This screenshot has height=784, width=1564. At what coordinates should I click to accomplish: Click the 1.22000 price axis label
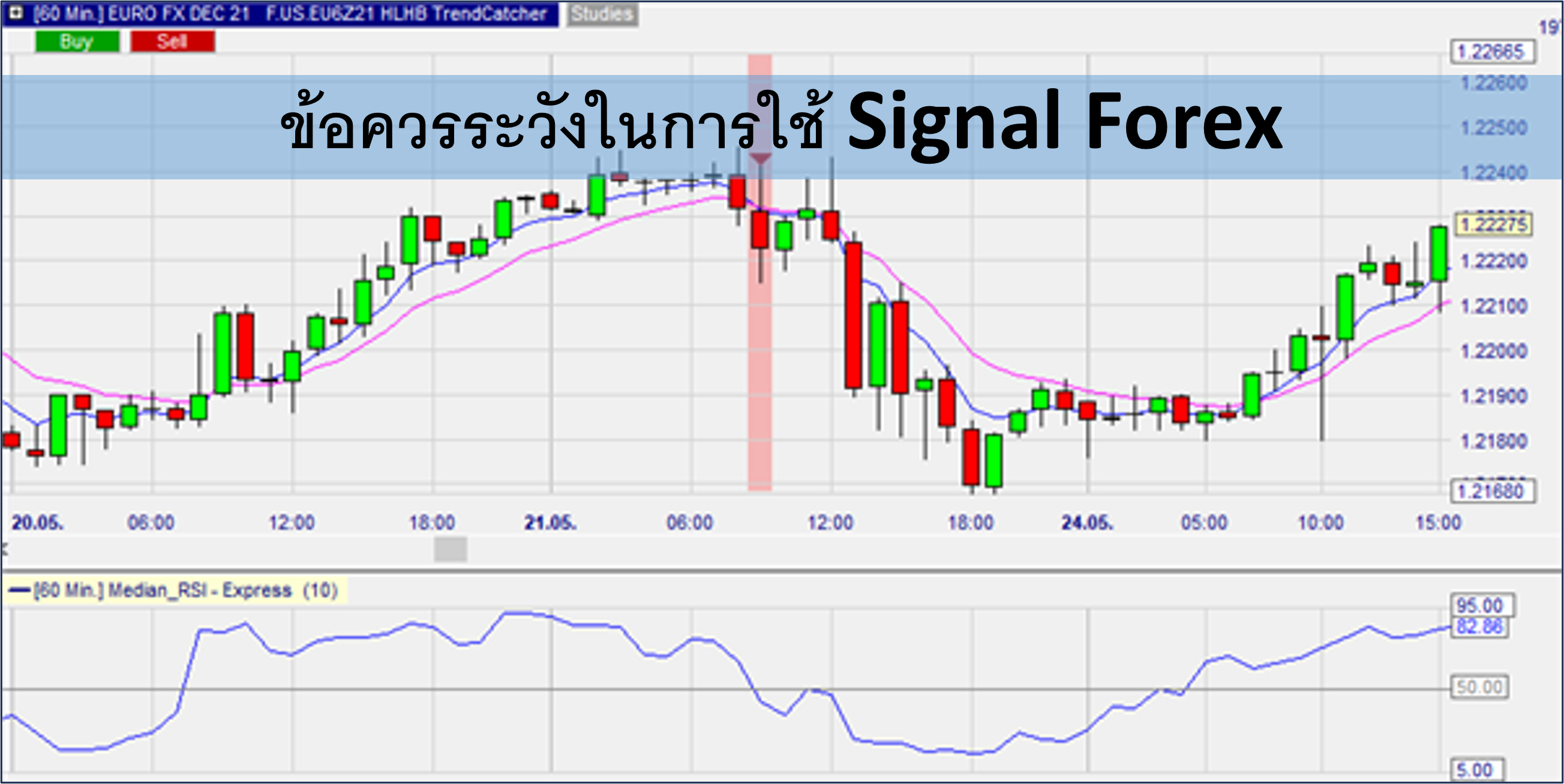pos(1494,351)
